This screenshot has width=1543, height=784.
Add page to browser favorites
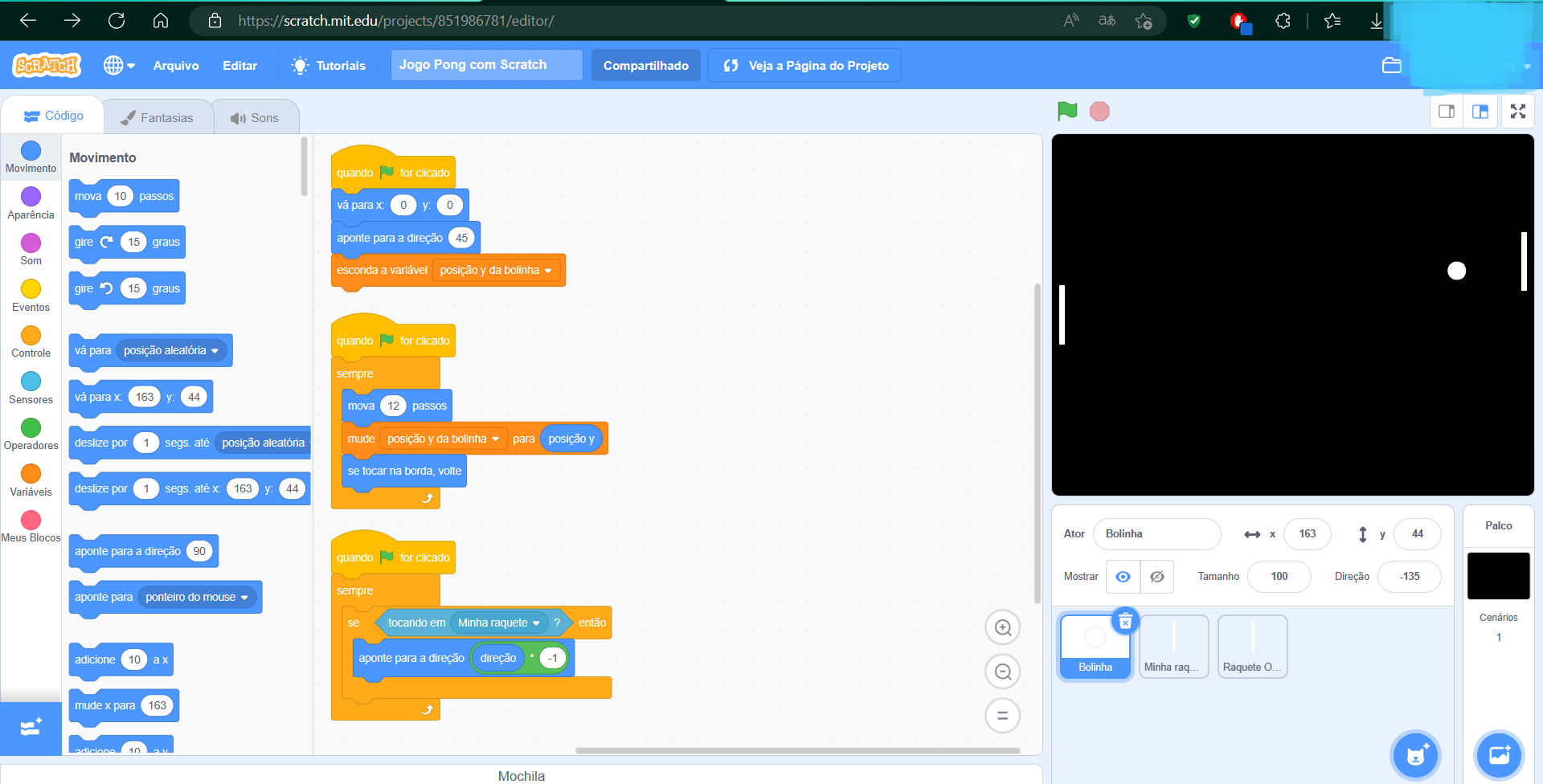(x=1144, y=21)
